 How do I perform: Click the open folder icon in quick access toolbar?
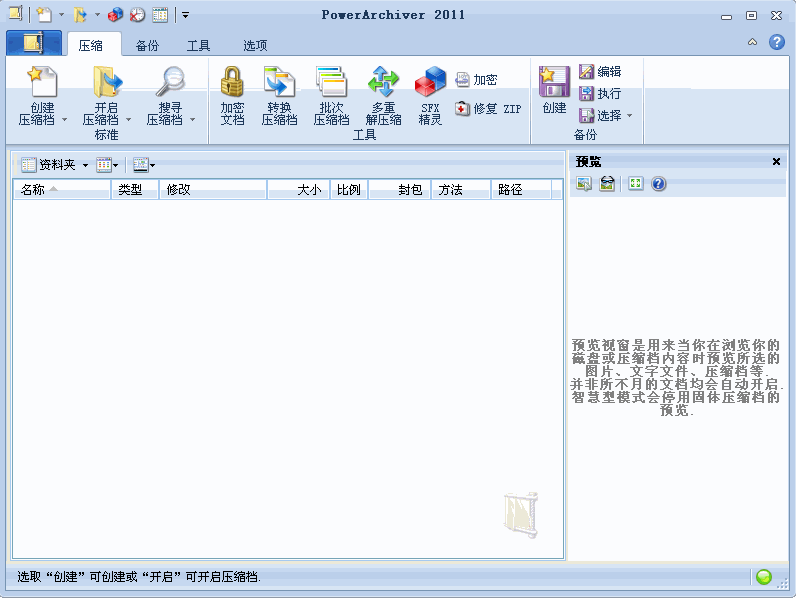pyautogui.click(x=80, y=15)
